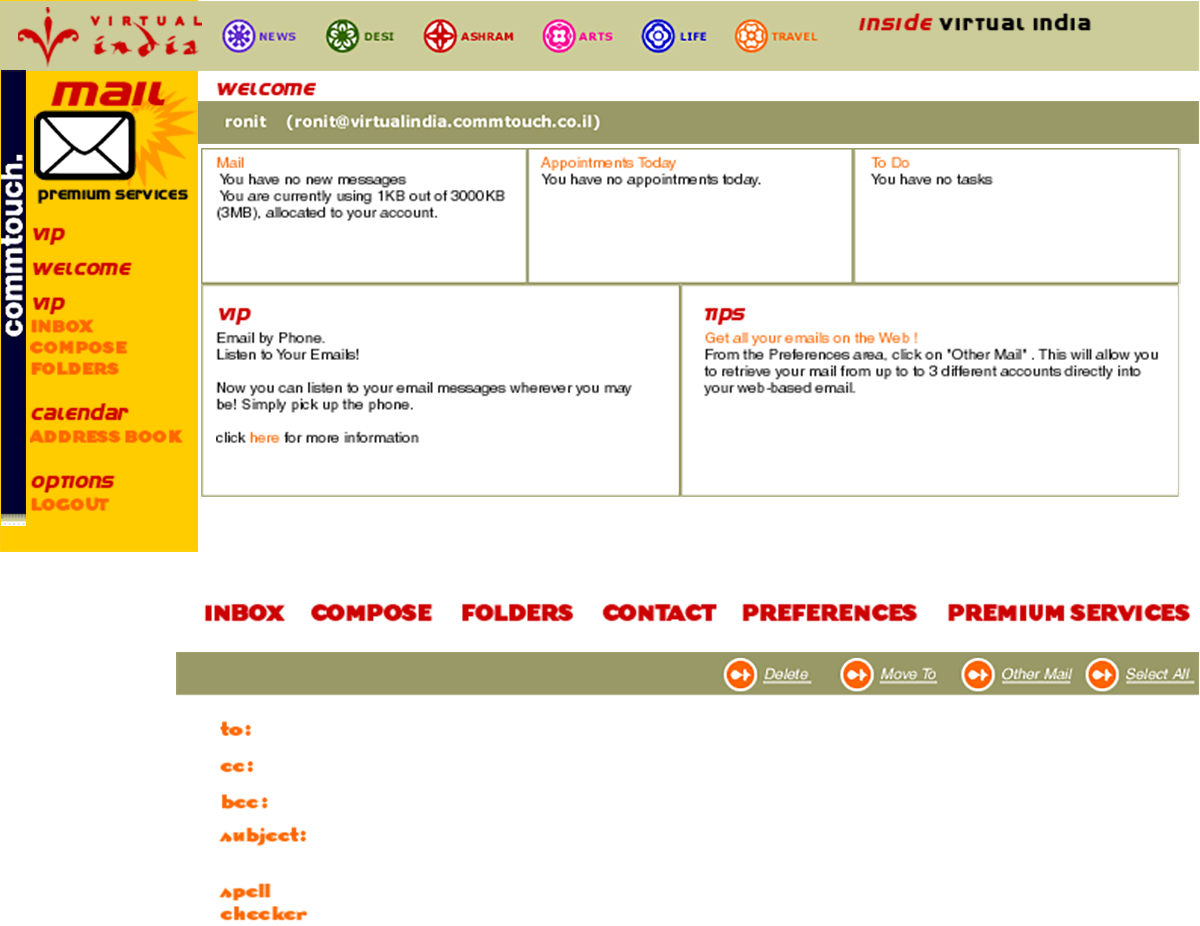Click the "cc:" field label
This screenshot has height=926, width=1200.
237,767
